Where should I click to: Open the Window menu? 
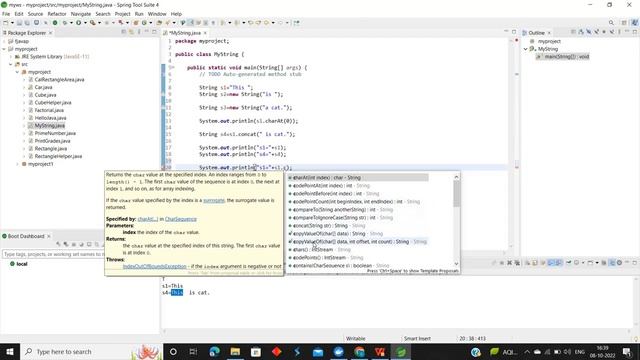157,14
